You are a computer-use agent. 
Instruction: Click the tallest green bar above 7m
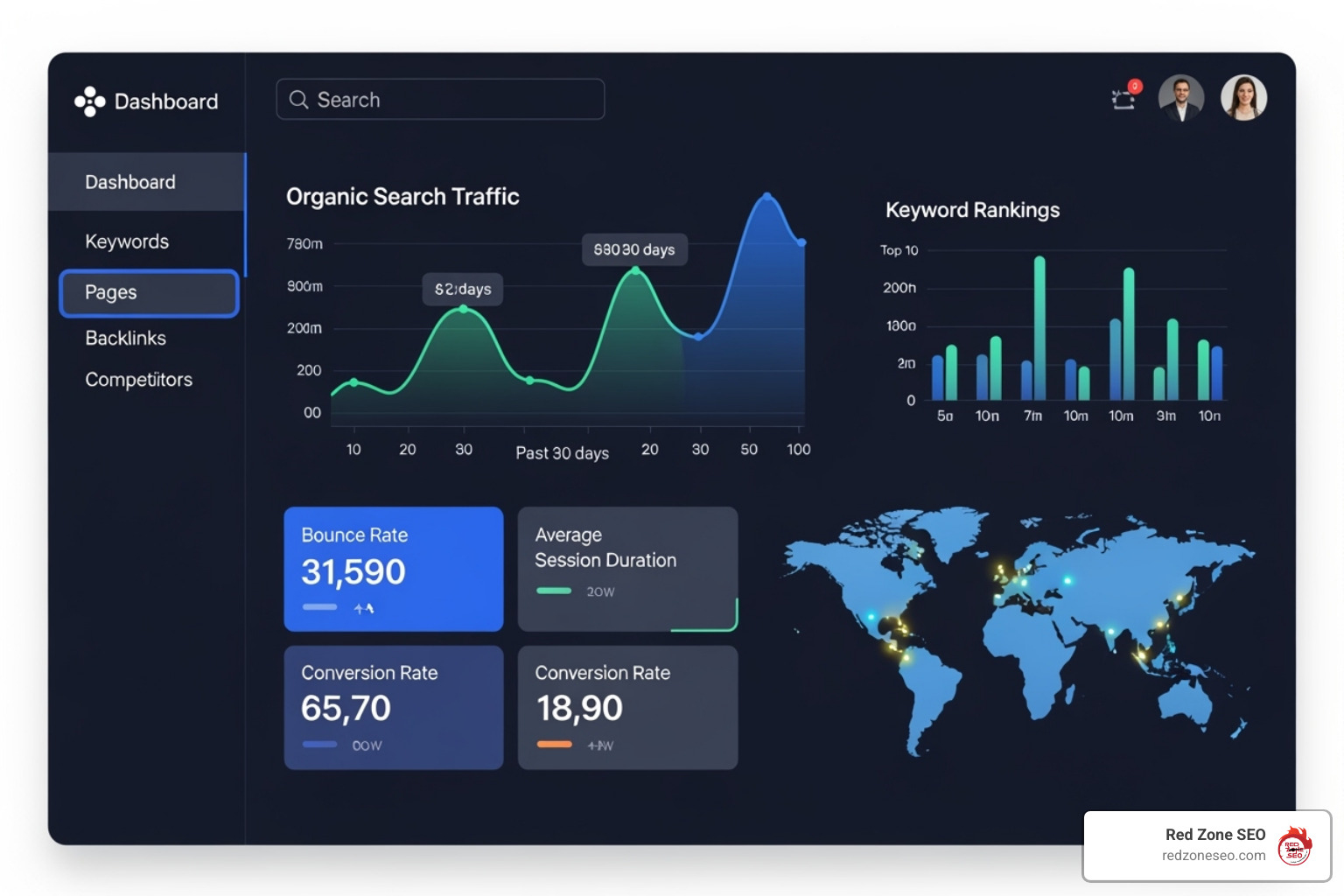pyautogui.click(x=1039, y=328)
